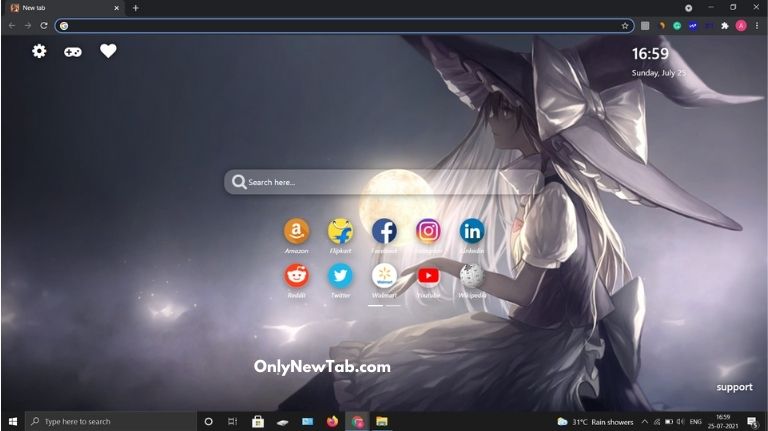Open the Chrome extensions puzzle icon
This screenshot has width=768, height=431.
725,26
